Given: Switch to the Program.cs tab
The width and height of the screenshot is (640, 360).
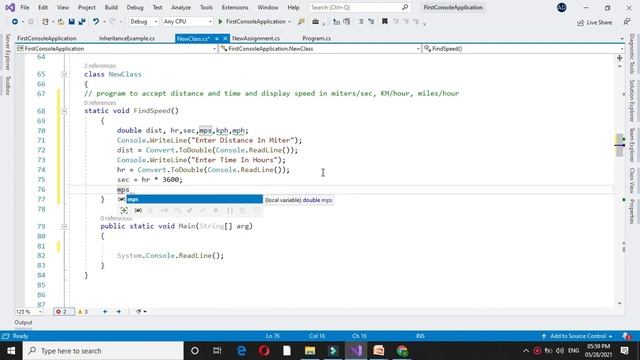Looking at the screenshot, I should tap(317, 38).
